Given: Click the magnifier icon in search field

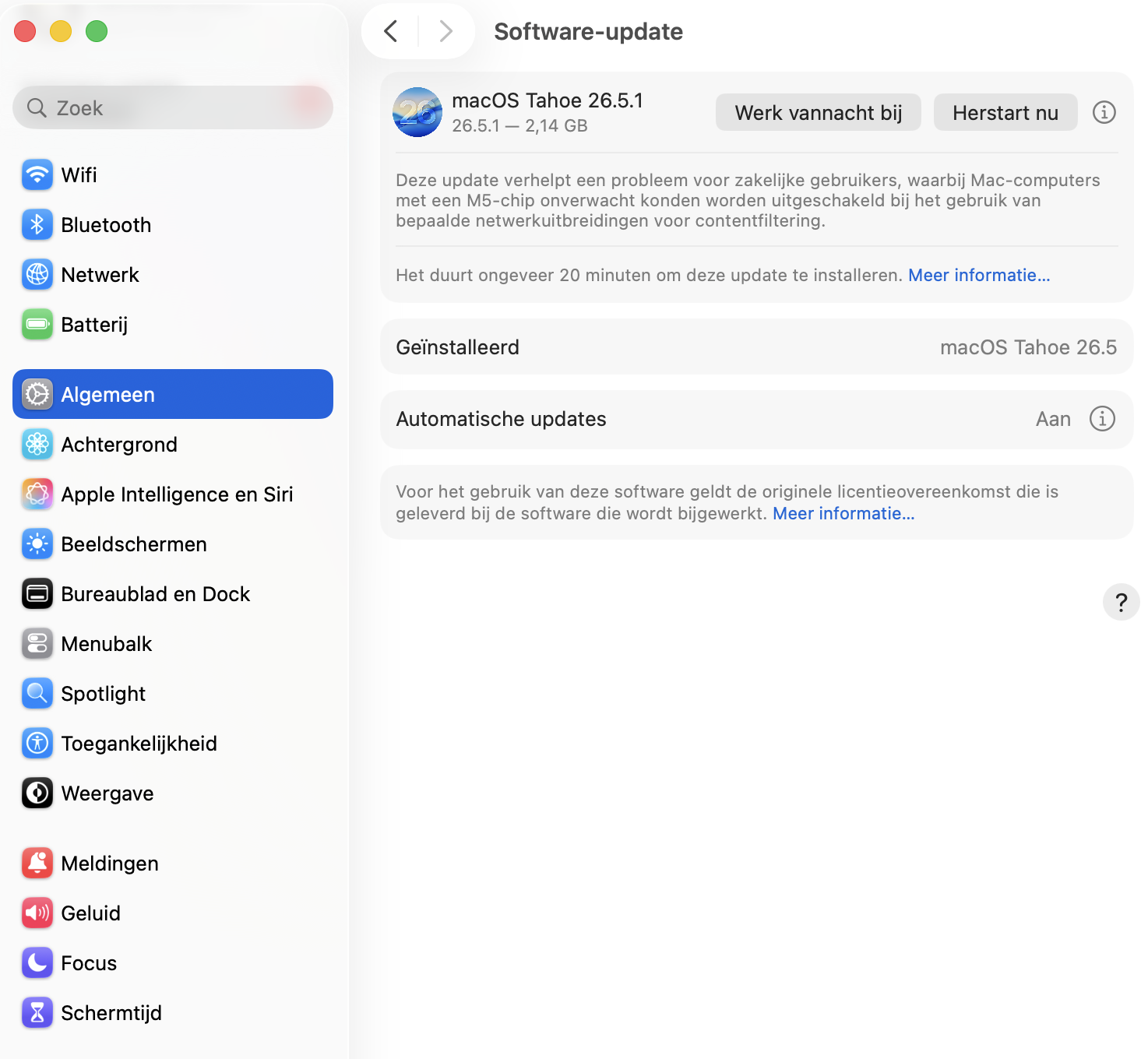Looking at the screenshot, I should (x=37, y=107).
